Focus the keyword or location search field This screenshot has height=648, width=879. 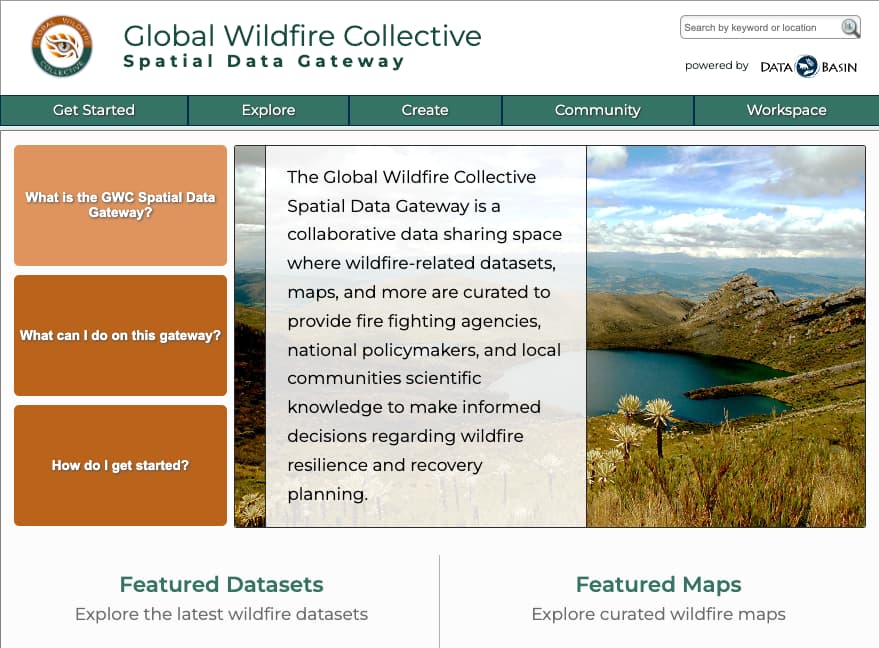pyautogui.click(x=758, y=28)
